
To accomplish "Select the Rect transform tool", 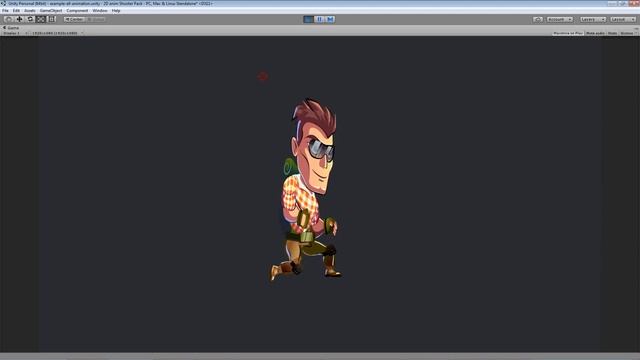I will [x=52, y=19].
